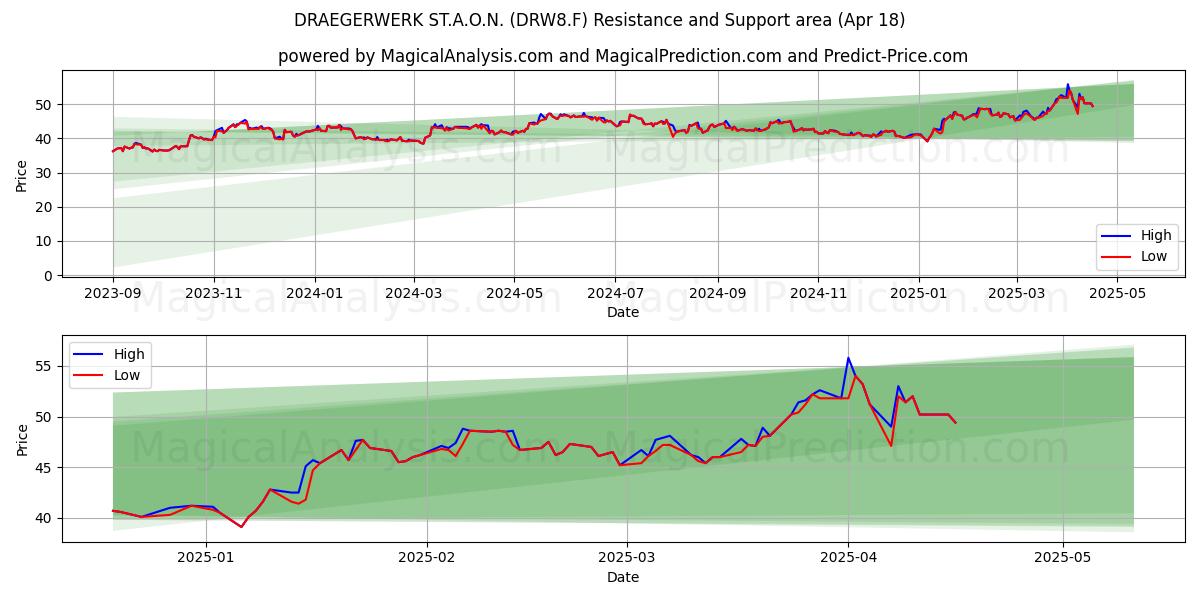The image size is (1200, 600).
Task: Click the 2024-01 tick label on top chart
Action: pos(315,294)
